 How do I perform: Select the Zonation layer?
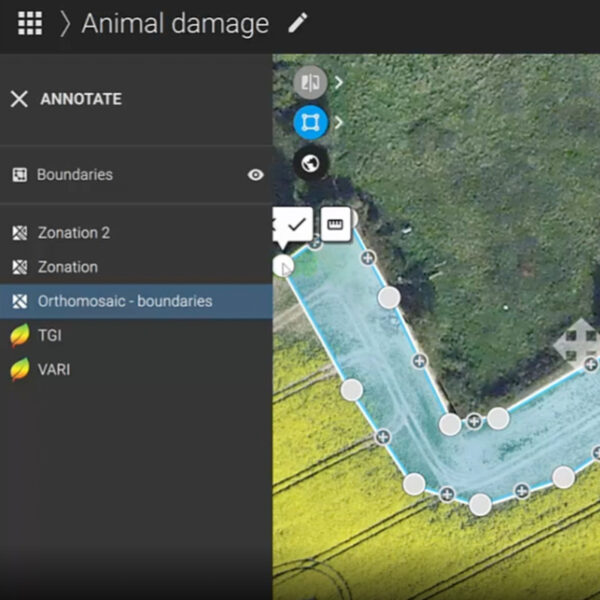[x=67, y=267]
